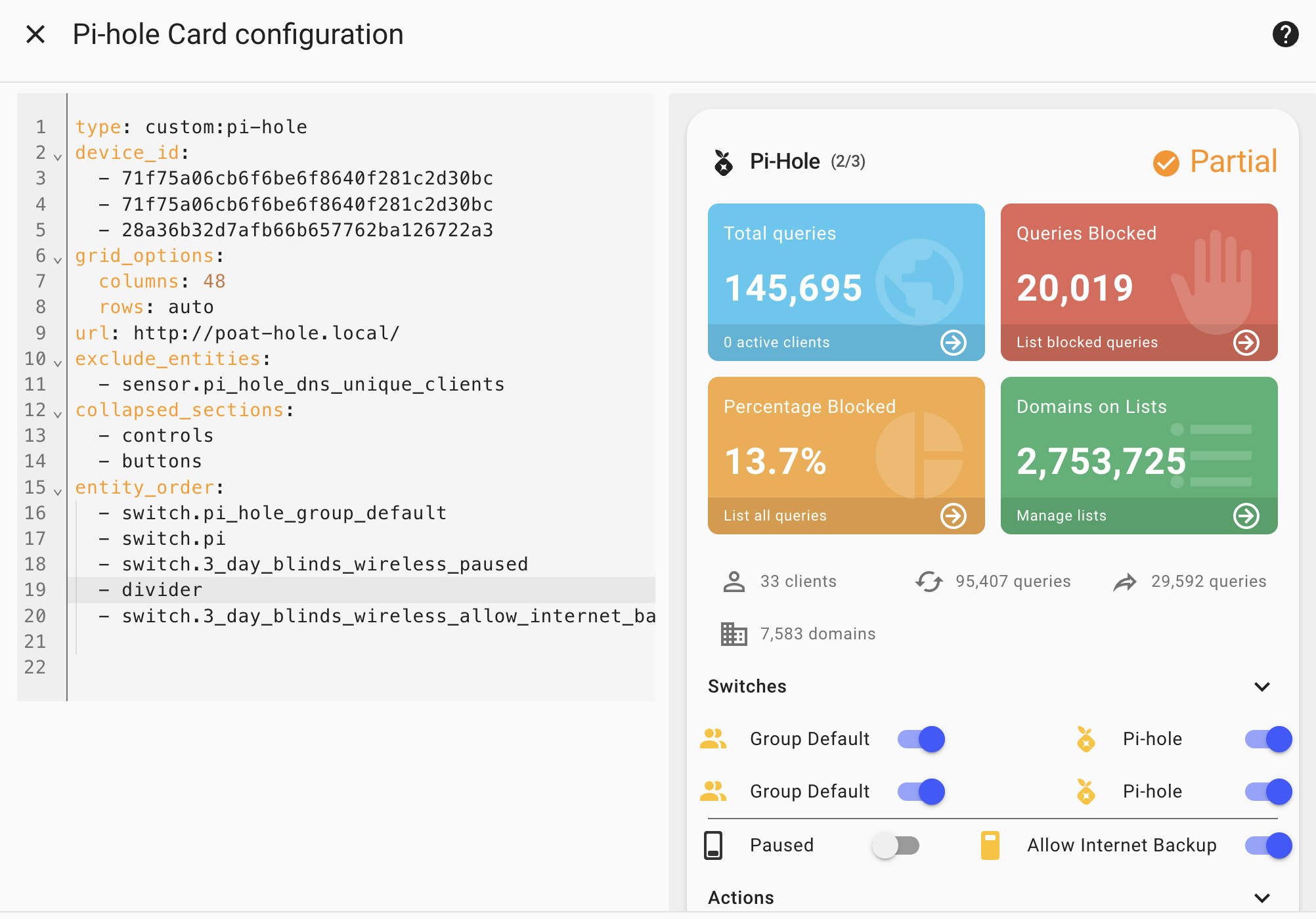The height and width of the screenshot is (919, 1316).
Task: Click arrow icon on Total queries tile
Action: [953, 342]
